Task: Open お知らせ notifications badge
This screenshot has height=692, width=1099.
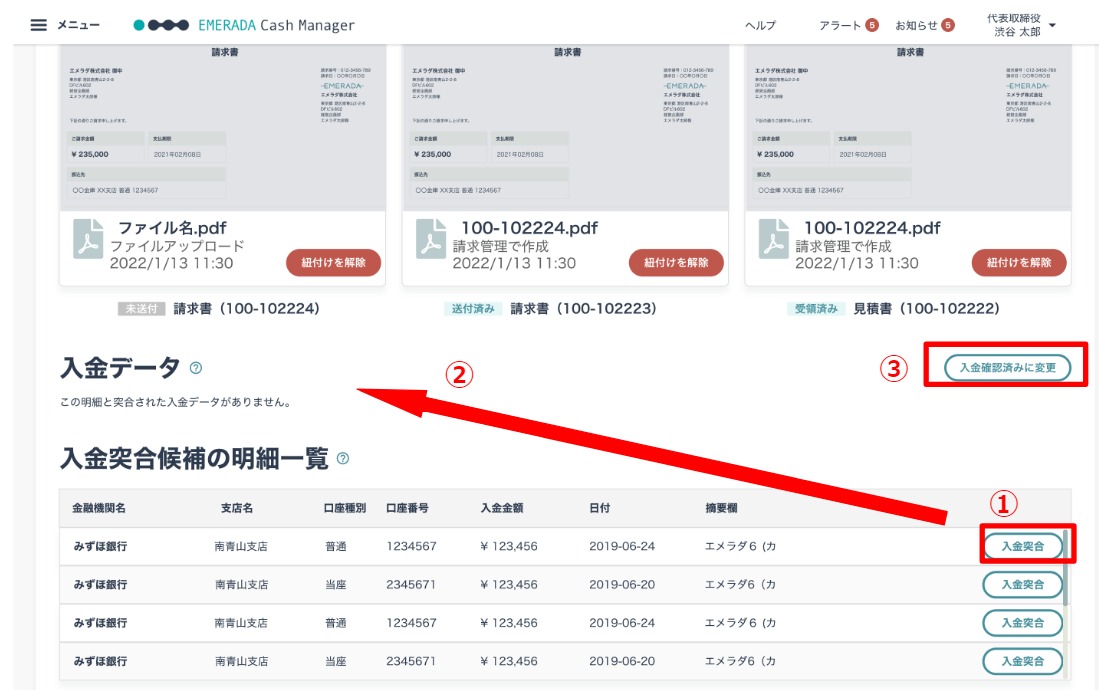Action: coord(948,25)
